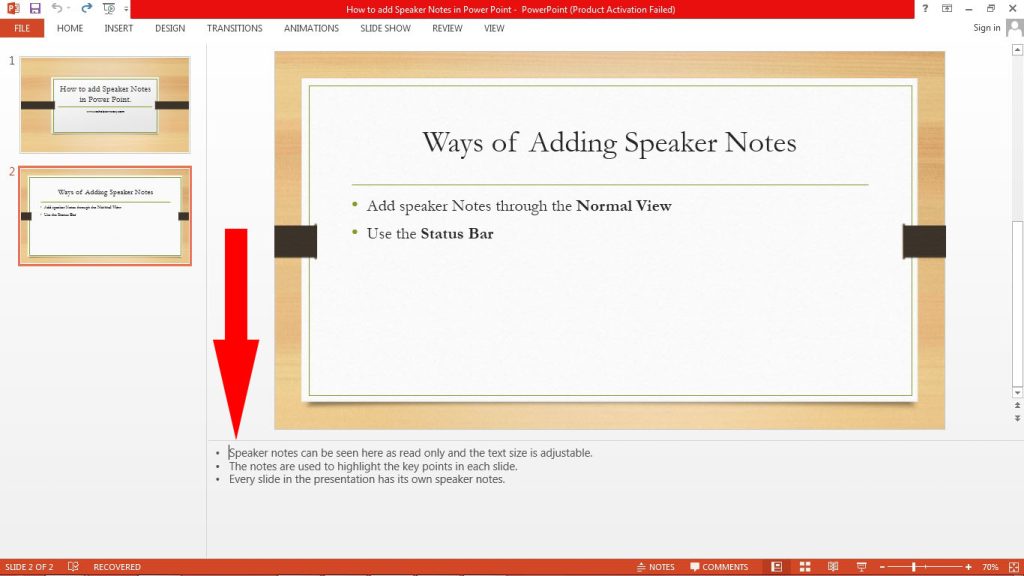Screen dimensions: 1024x576
Task: Select the Normal view icon
Action: pyautogui.click(x=776, y=566)
